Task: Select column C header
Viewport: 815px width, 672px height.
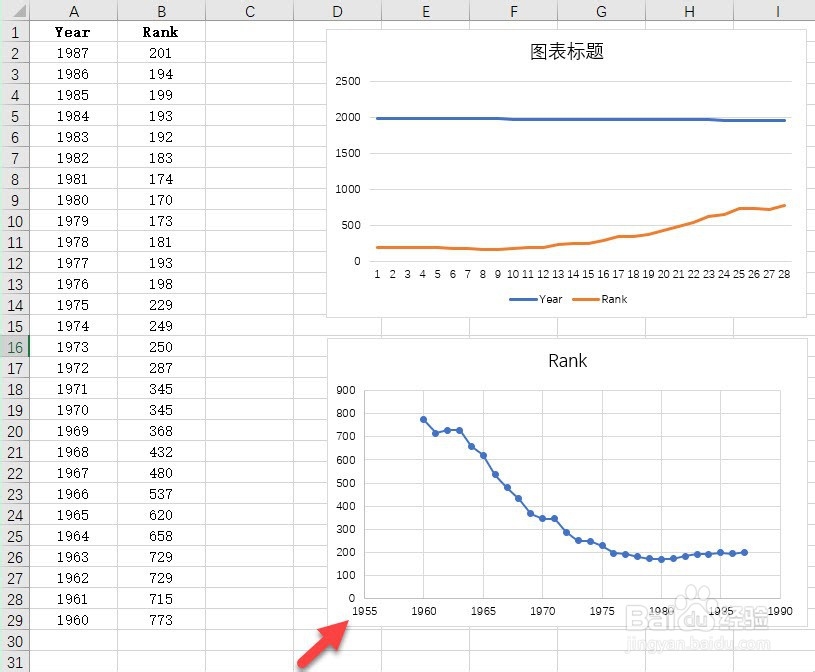Action: (x=249, y=10)
